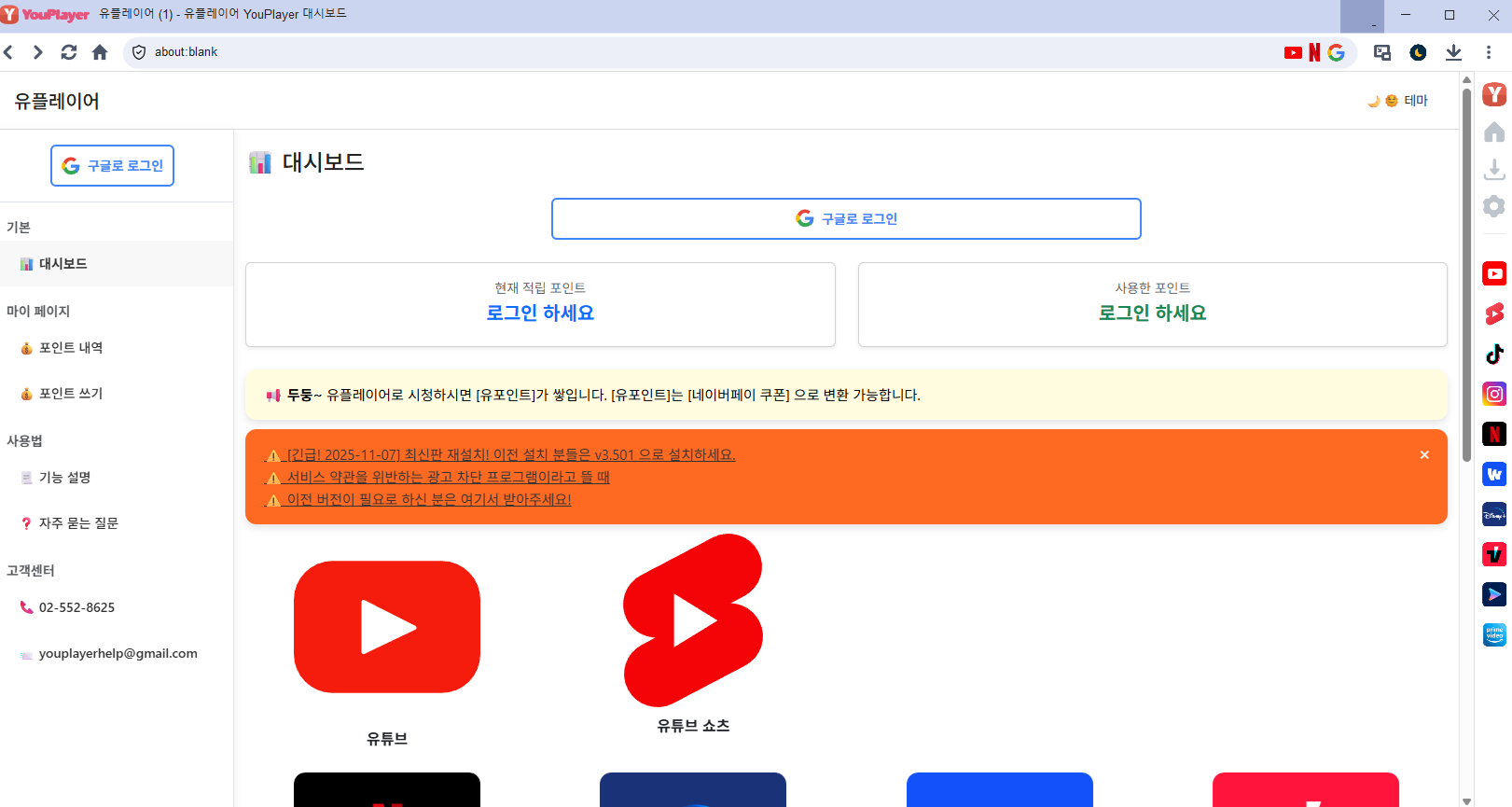Open YouTube from the right sidebar
Screen dimensions: 1512x807
point(1494,273)
